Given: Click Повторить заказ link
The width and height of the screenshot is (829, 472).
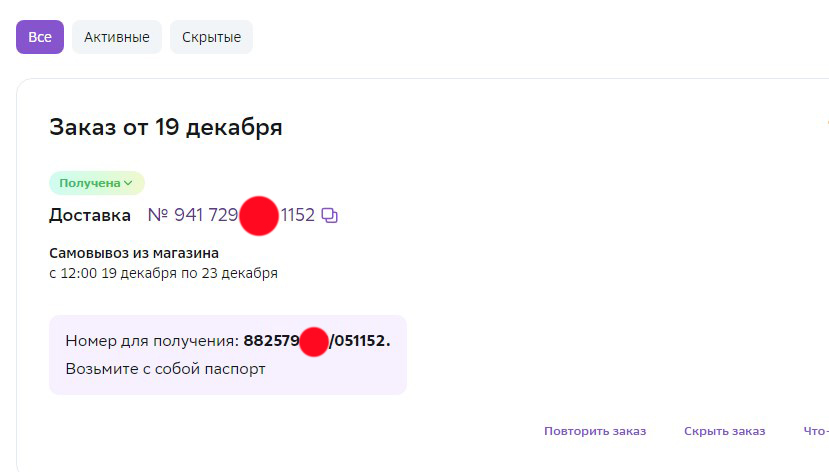Looking at the screenshot, I should [595, 431].
